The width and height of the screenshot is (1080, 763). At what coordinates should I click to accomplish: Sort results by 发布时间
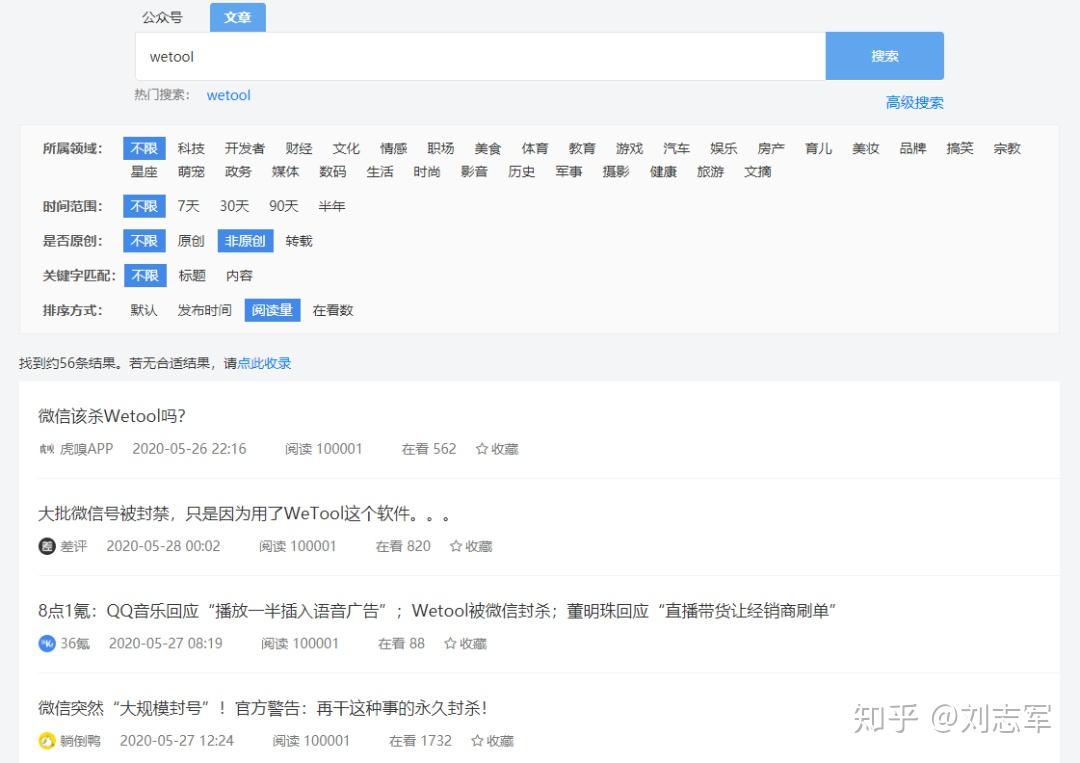point(205,311)
